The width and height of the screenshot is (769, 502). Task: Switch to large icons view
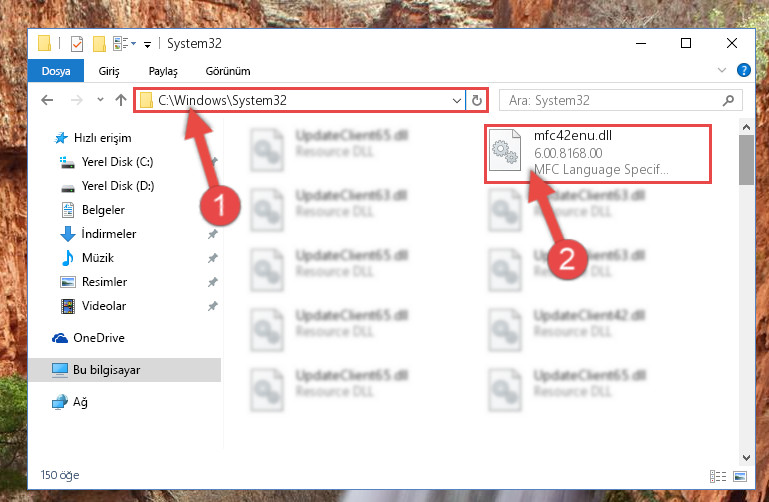(x=740, y=476)
